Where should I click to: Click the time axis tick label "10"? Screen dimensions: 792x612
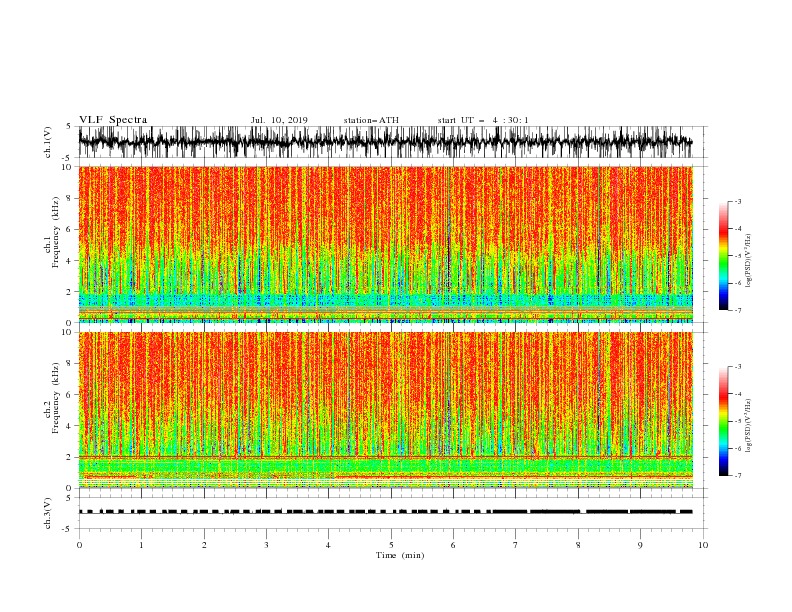703,545
